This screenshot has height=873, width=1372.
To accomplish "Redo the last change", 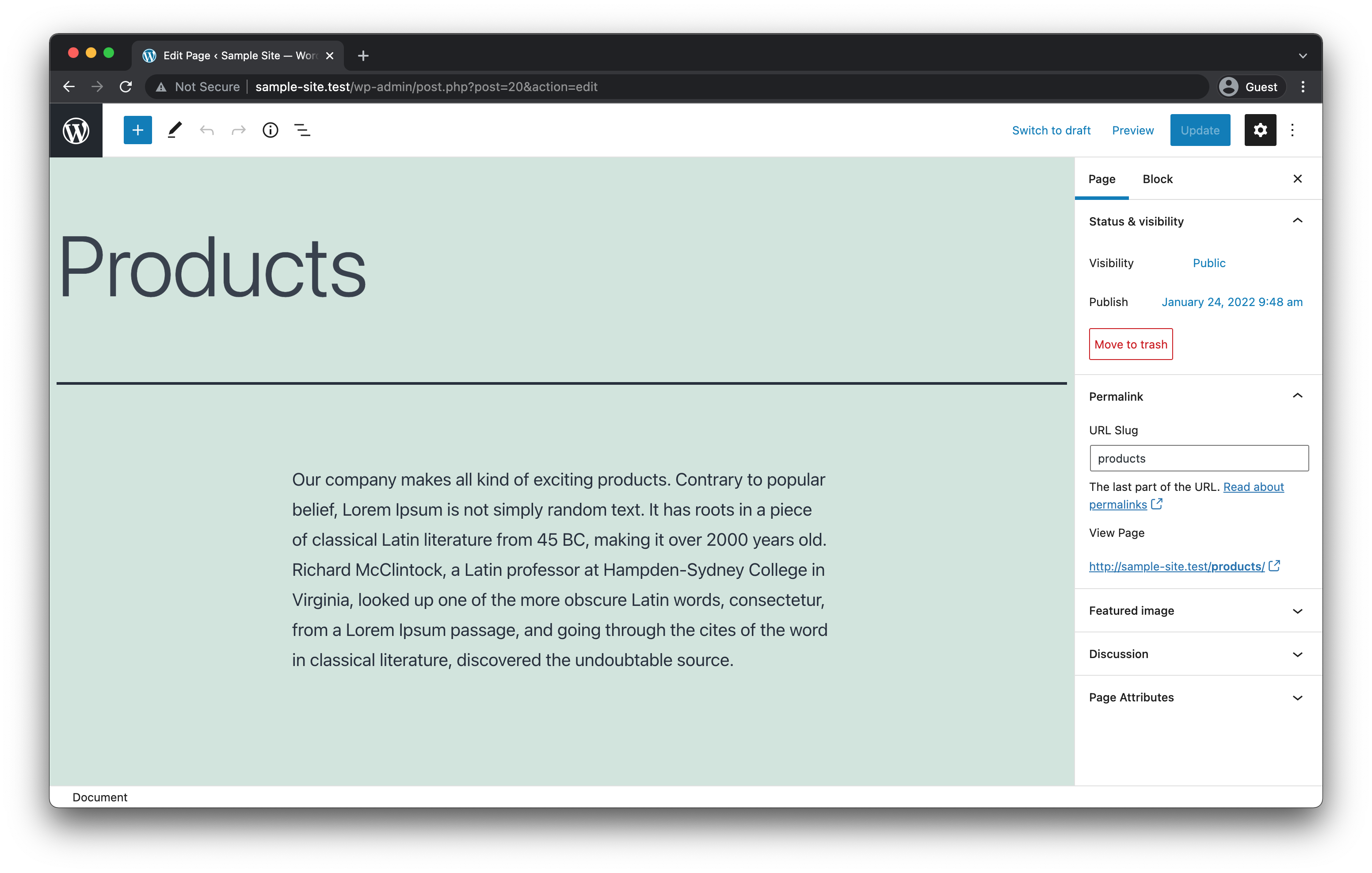I will pos(238,130).
